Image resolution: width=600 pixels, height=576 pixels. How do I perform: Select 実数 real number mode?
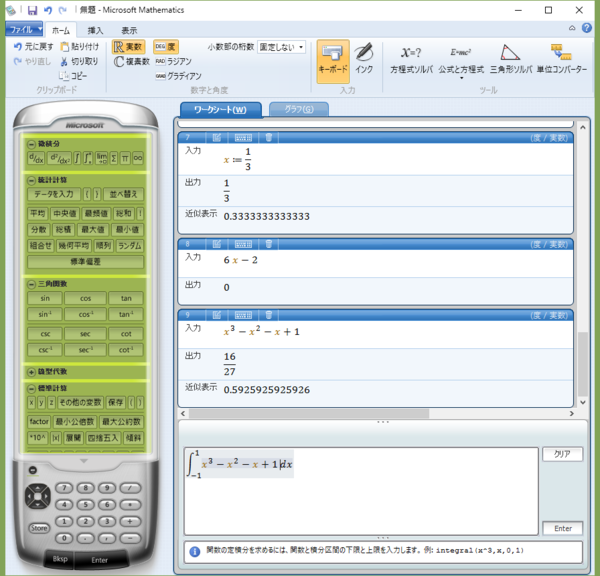[x=129, y=47]
